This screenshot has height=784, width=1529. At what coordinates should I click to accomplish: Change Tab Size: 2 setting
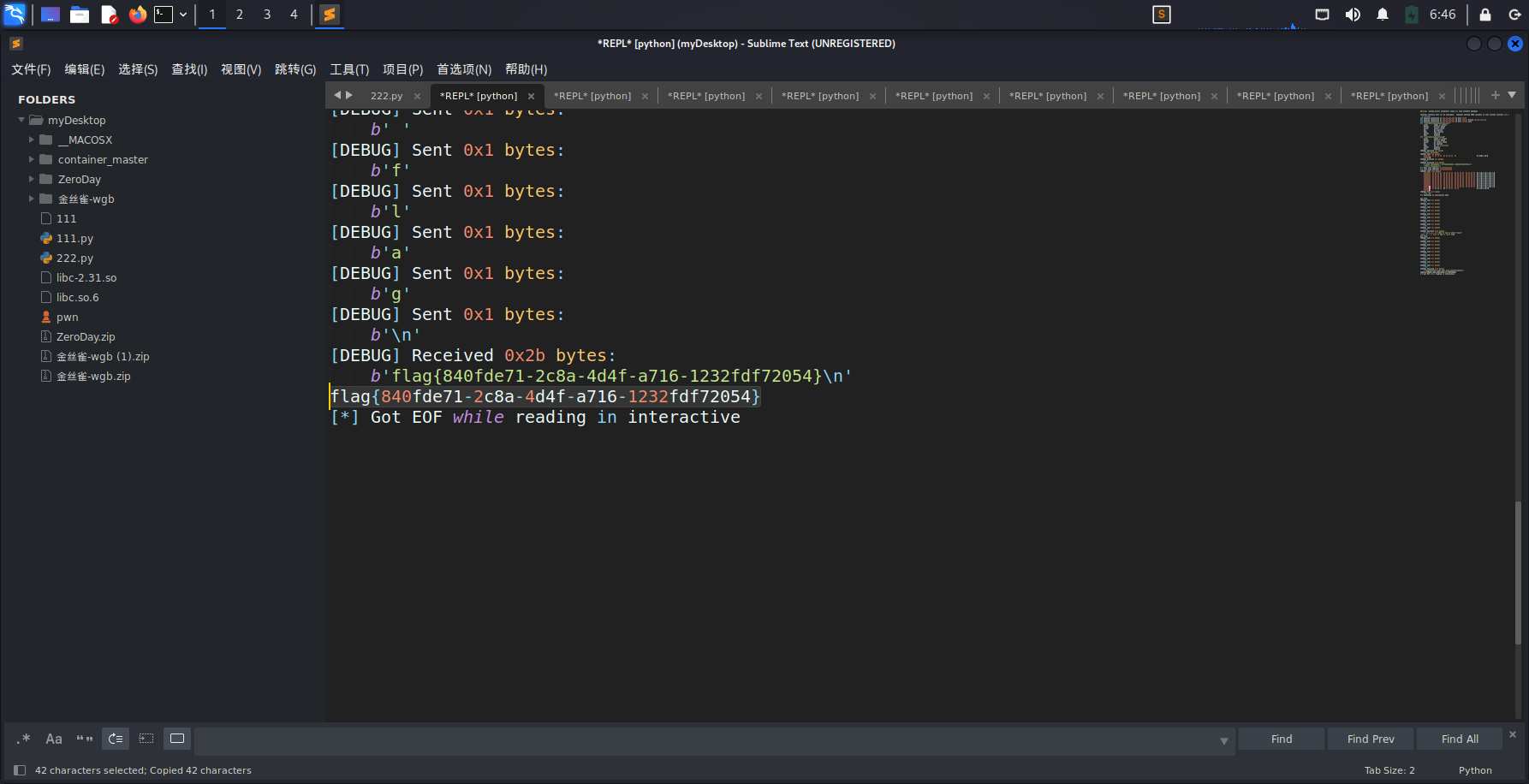coord(1389,770)
